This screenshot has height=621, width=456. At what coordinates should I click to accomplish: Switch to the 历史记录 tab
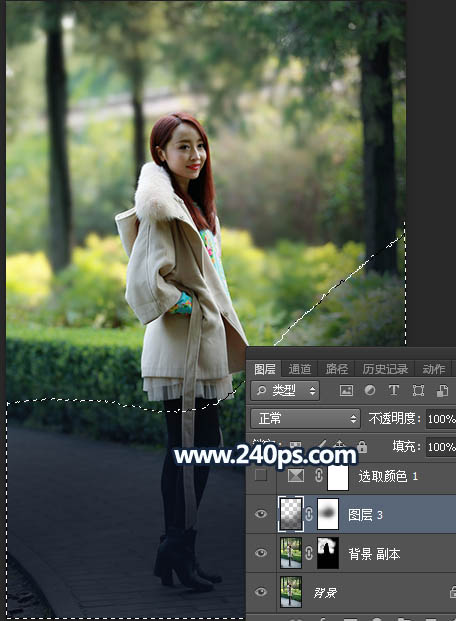385,369
